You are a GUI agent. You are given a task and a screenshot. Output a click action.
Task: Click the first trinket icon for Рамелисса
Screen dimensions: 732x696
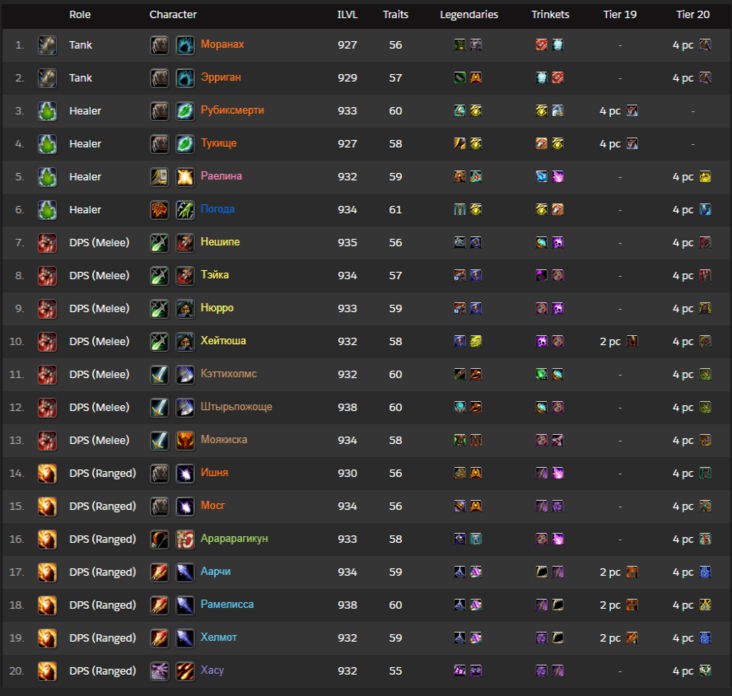coord(542,605)
